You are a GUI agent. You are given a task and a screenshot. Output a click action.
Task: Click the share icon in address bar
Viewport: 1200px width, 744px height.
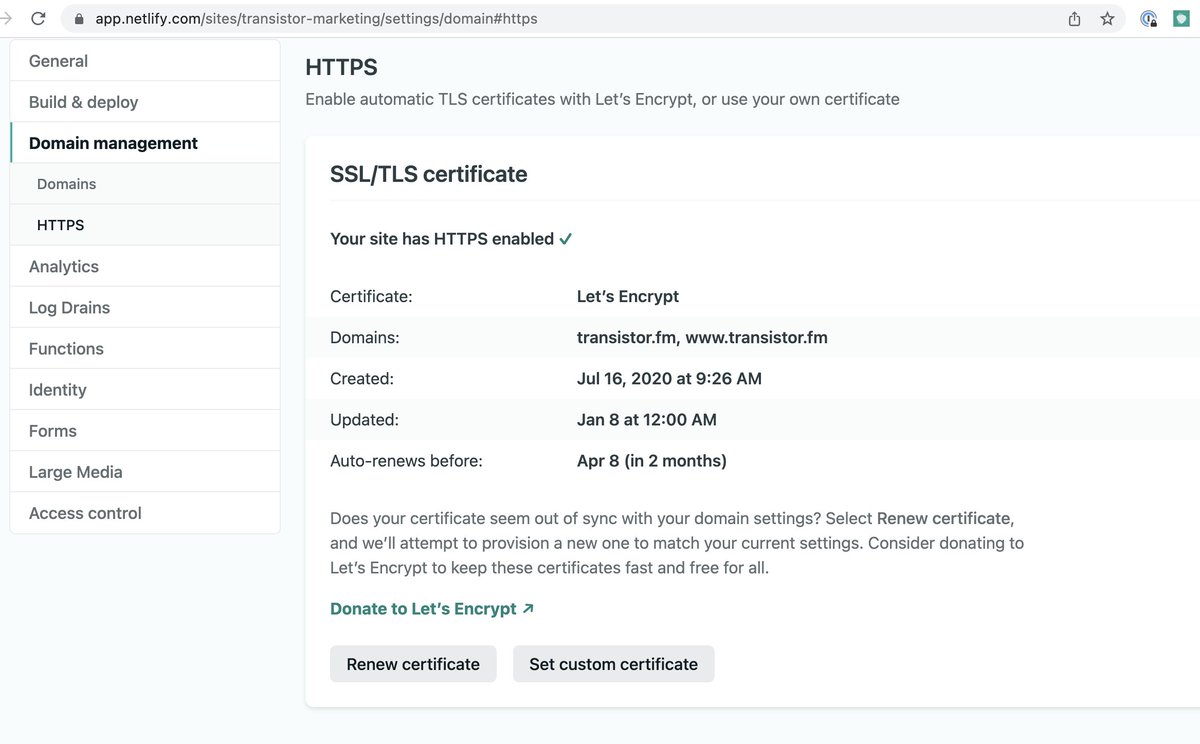(1074, 19)
